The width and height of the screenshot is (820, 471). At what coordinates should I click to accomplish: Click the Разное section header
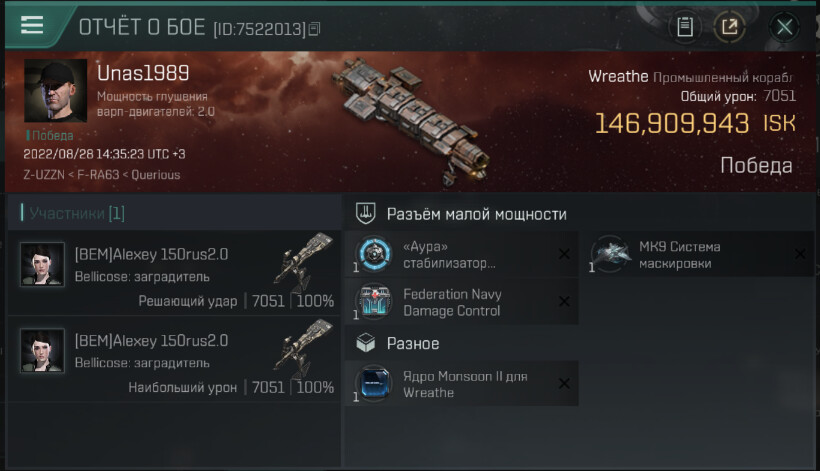click(413, 343)
